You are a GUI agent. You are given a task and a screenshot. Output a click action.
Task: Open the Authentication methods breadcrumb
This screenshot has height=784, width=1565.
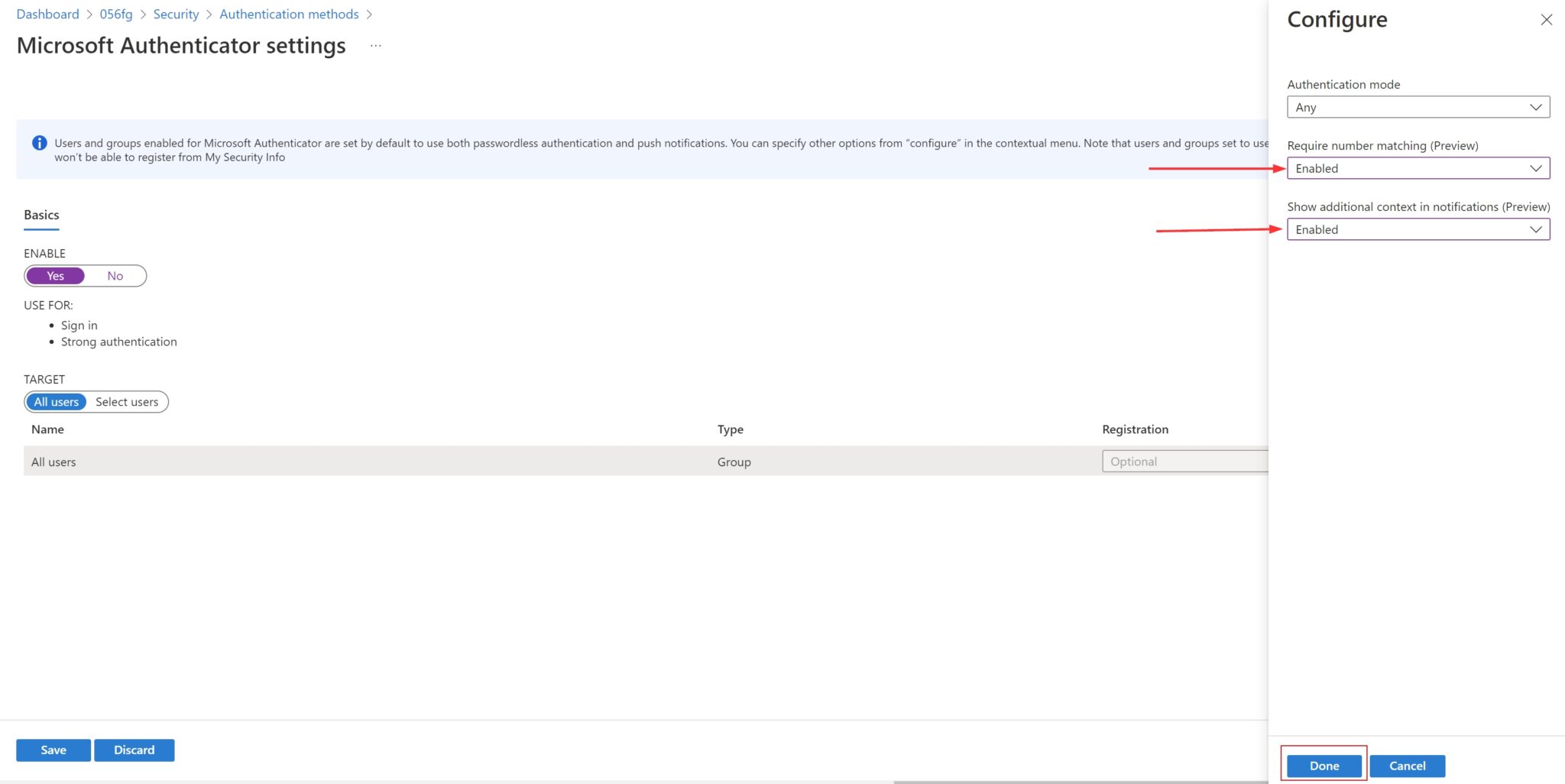click(288, 14)
